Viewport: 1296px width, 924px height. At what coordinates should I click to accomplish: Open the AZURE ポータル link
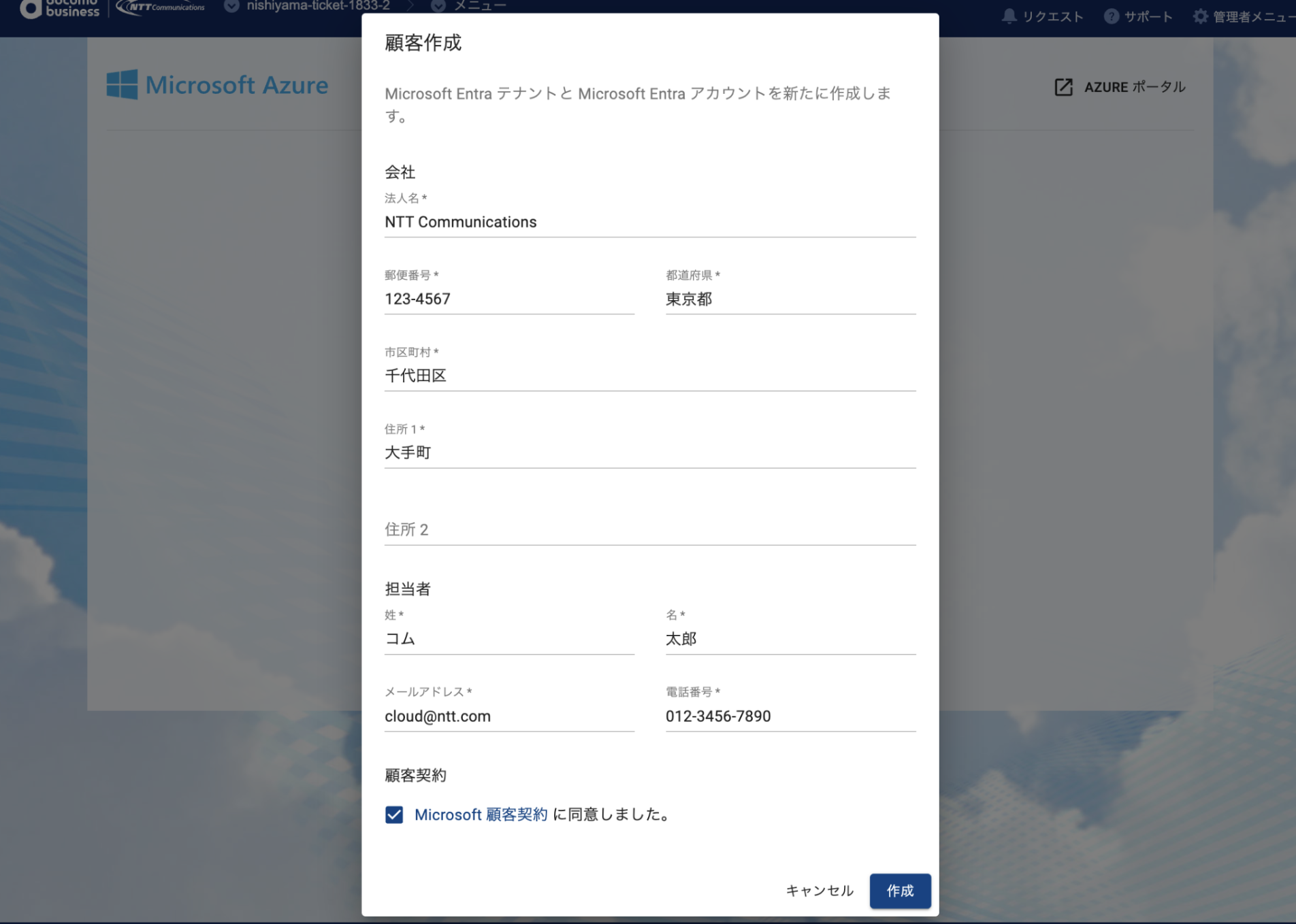pyautogui.click(x=1120, y=87)
